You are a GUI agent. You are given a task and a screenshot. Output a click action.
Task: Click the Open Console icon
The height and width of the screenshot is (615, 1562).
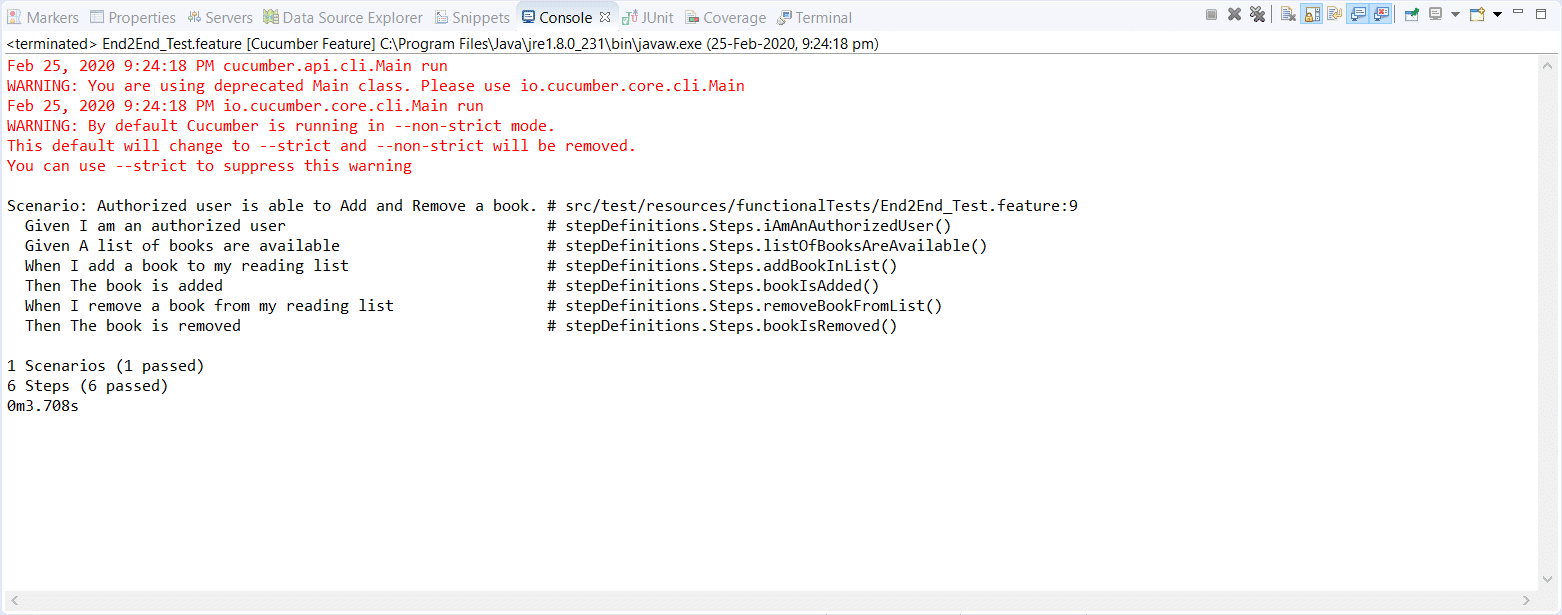click(1478, 14)
